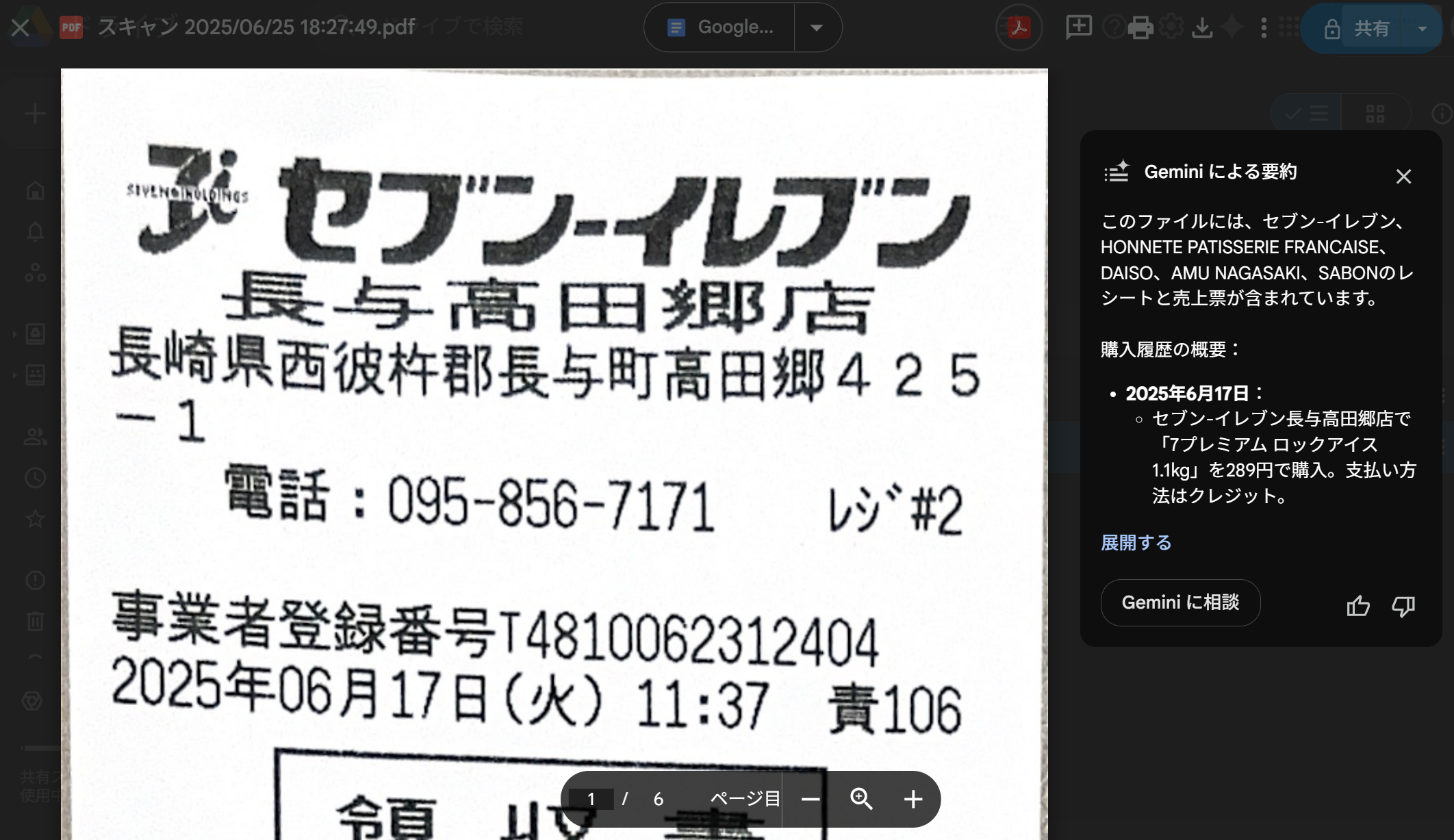Click the dimmed spam warning sidebar icon
The width and height of the screenshot is (1454, 840).
click(x=35, y=581)
